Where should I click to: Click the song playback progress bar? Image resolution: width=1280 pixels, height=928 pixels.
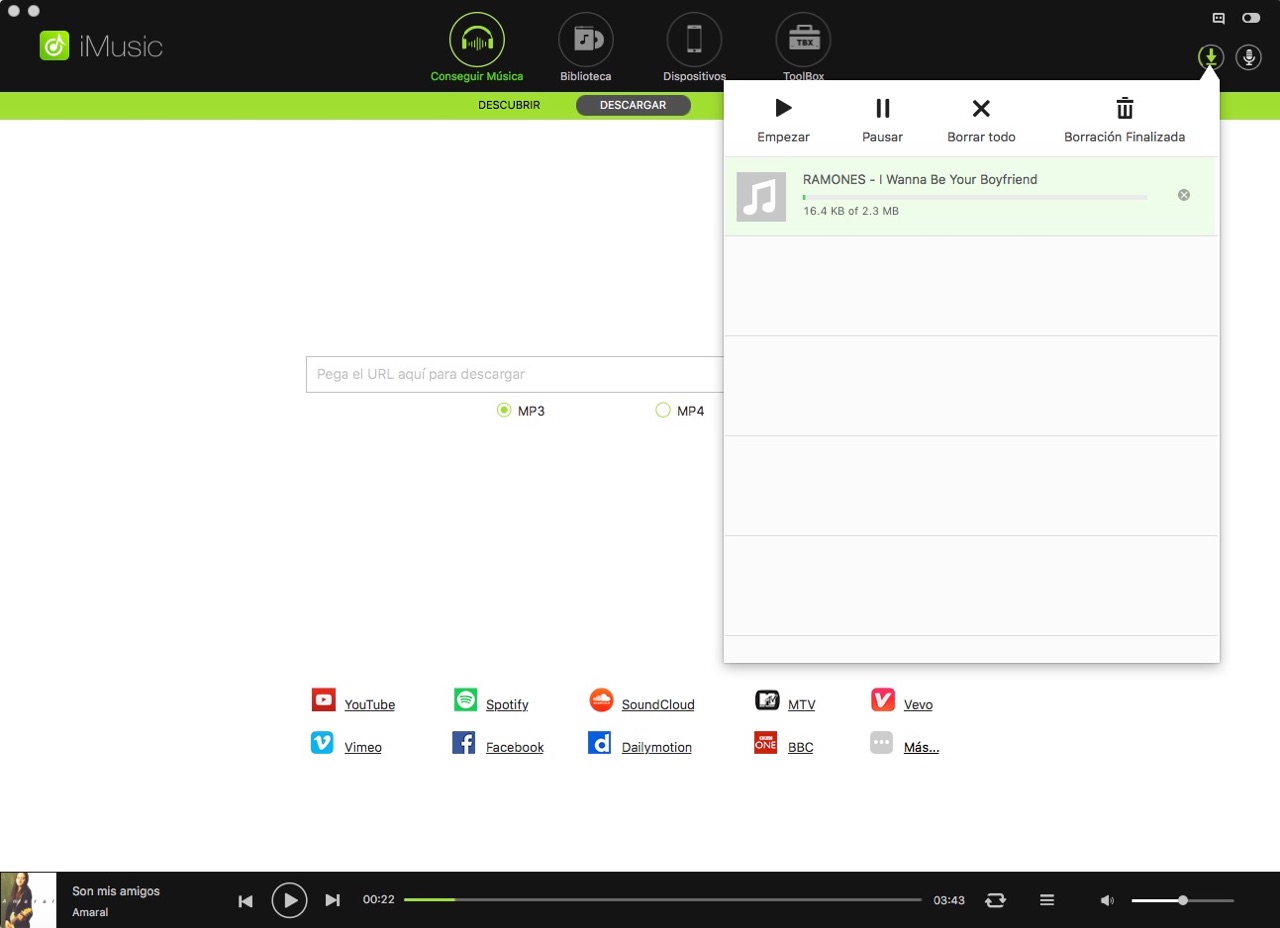(x=663, y=900)
